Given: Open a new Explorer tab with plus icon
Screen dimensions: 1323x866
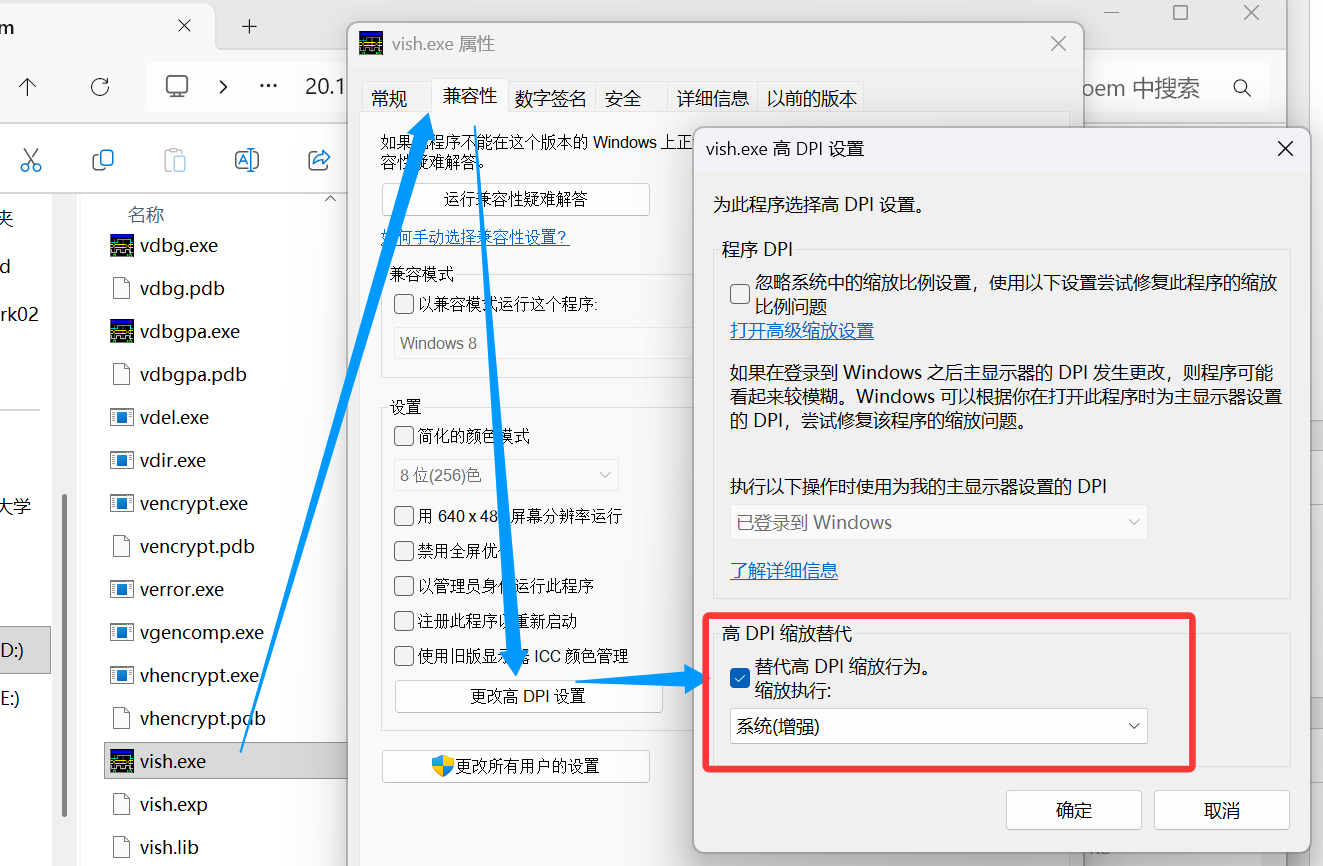Looking at the screenshot, I should click(x=249, y=26).
